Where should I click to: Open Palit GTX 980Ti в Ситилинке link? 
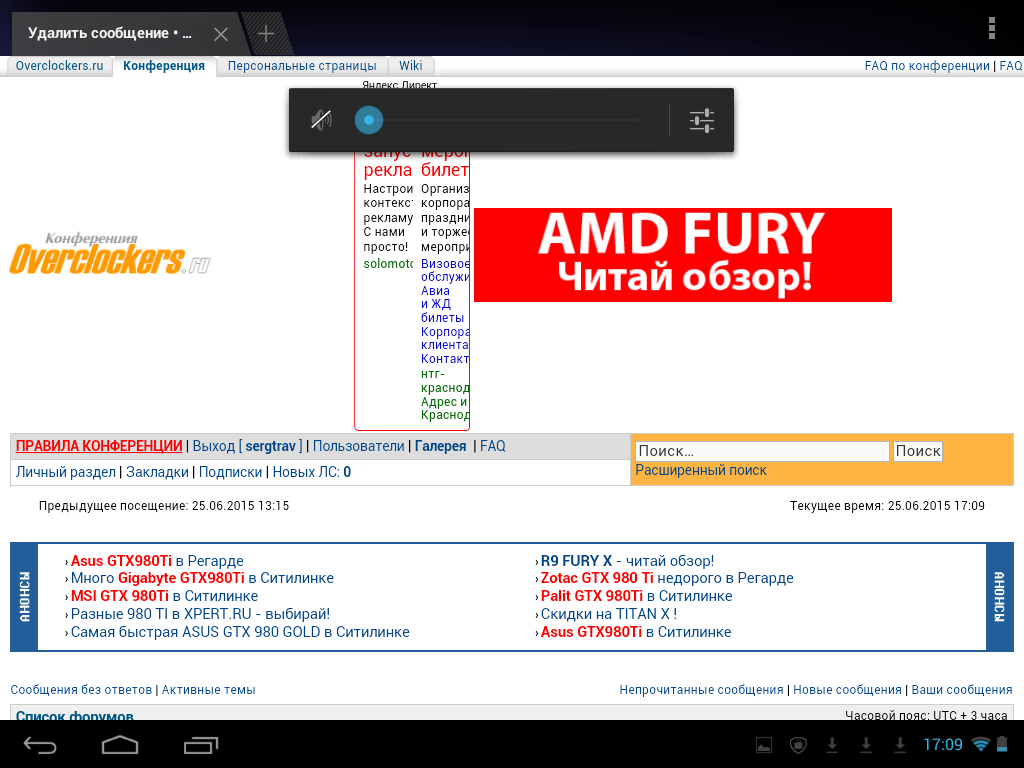pos(636,596)
